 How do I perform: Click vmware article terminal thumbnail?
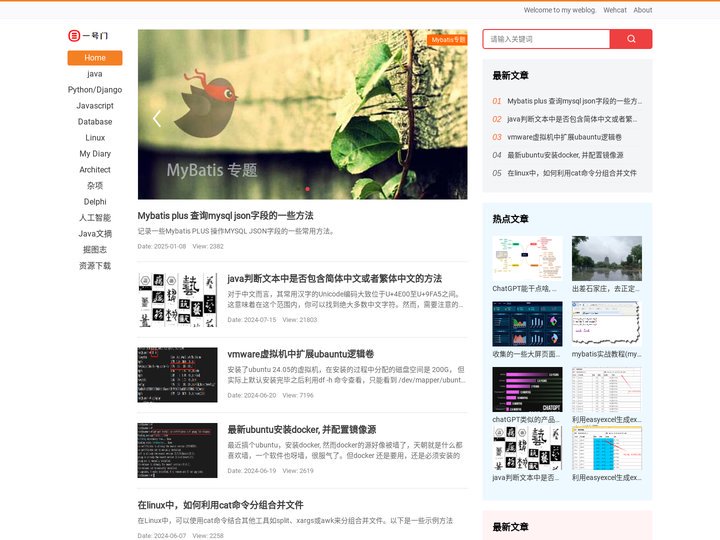click(x=177, y=375)
